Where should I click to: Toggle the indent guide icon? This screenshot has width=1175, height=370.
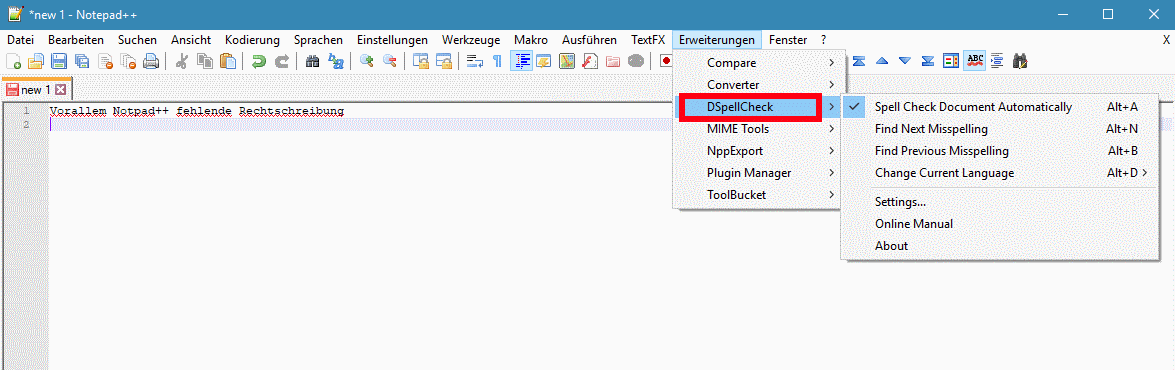click(x=521, y=61)
